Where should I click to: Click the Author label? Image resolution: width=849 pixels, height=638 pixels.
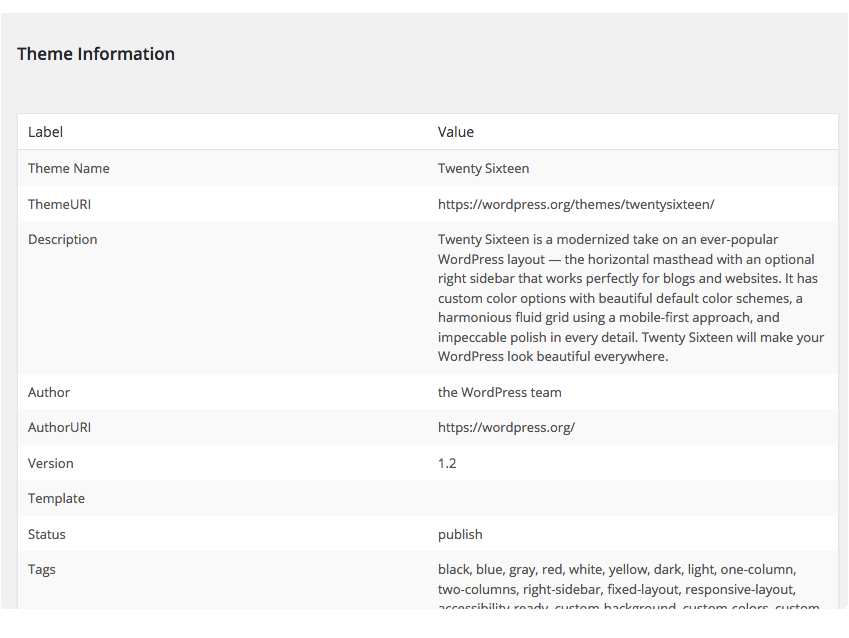(49, 392)
